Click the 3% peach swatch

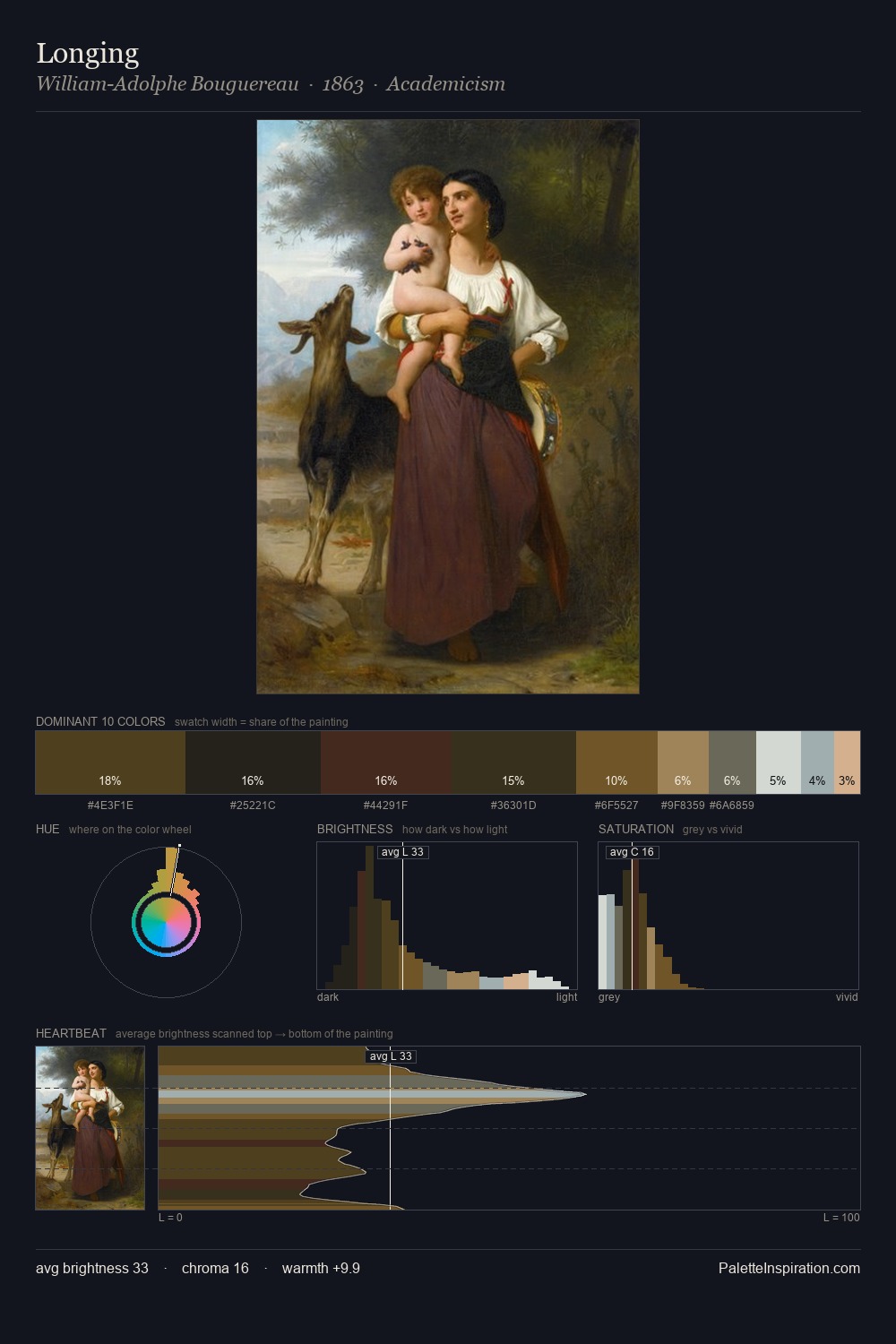pyautogui.click(x=847, y=762)
